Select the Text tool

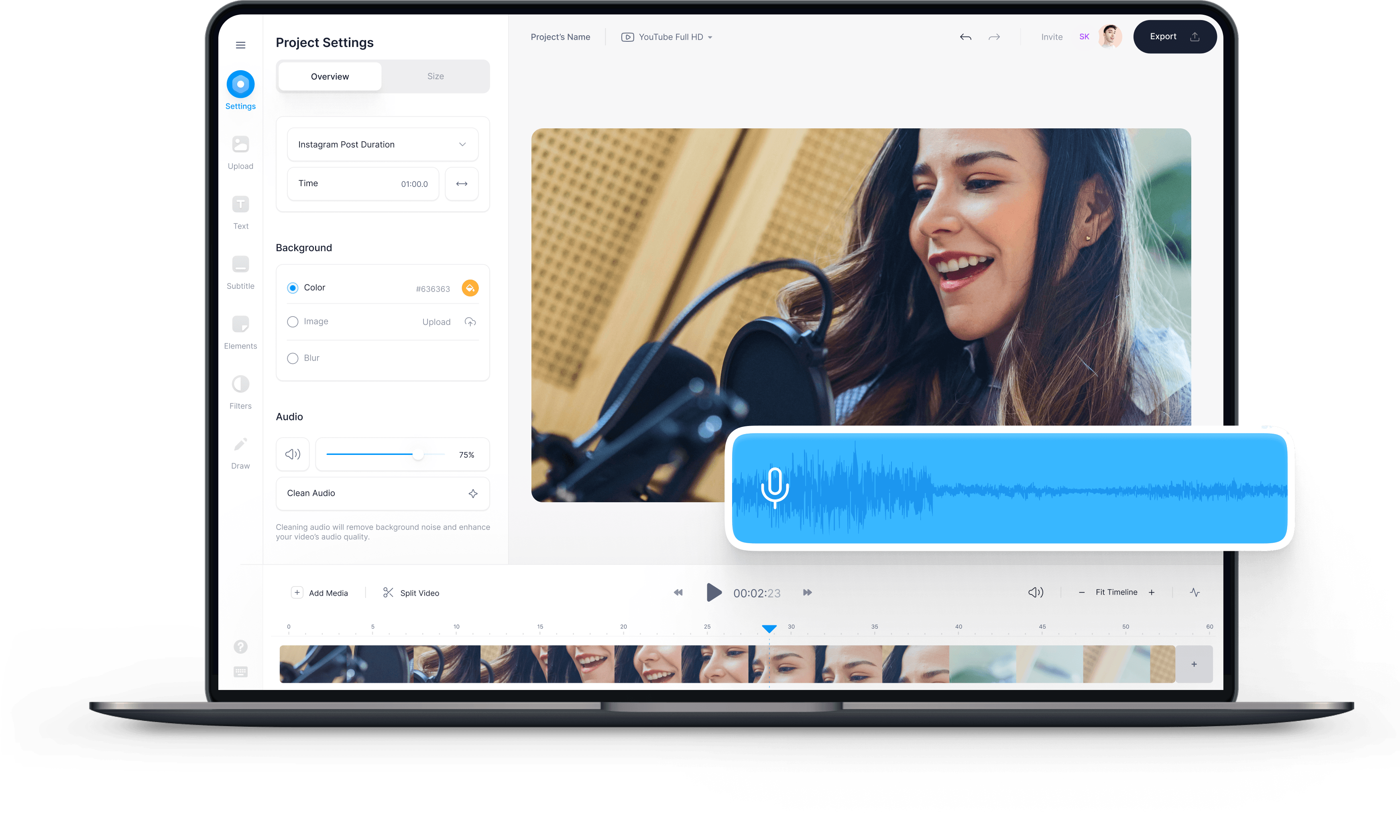240,211
